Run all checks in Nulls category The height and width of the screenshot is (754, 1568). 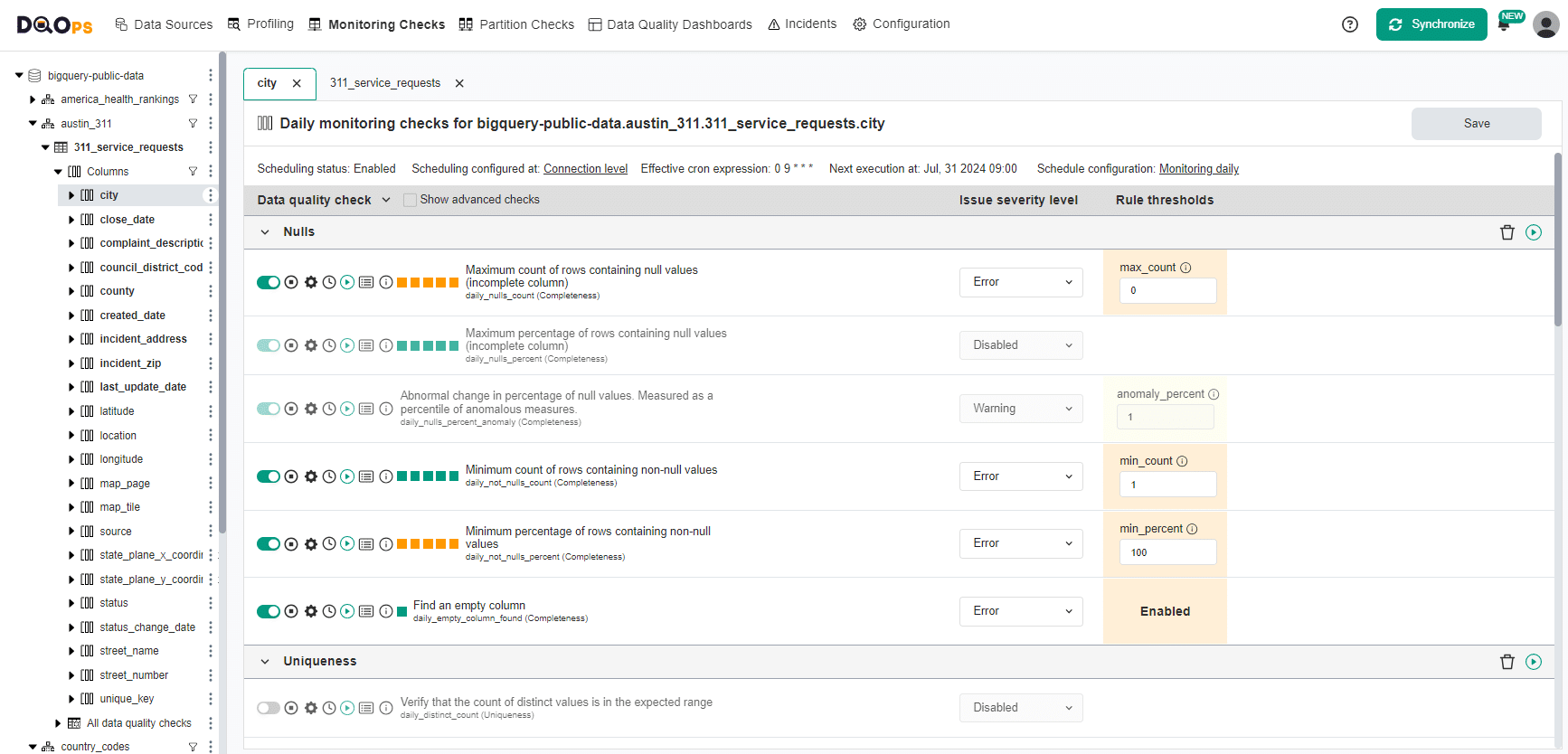tap(1534, 232)
